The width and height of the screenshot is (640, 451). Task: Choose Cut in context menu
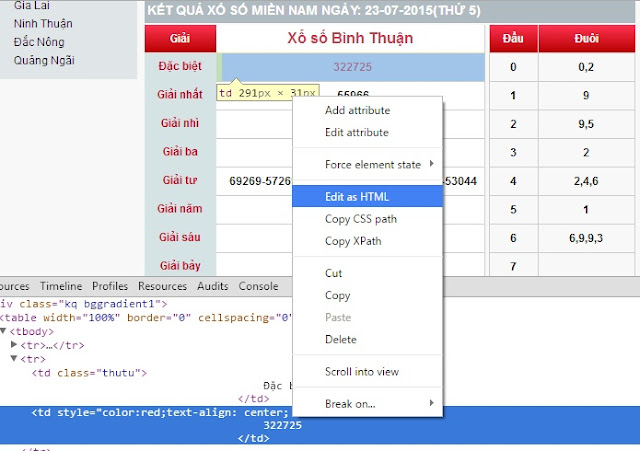367,273
